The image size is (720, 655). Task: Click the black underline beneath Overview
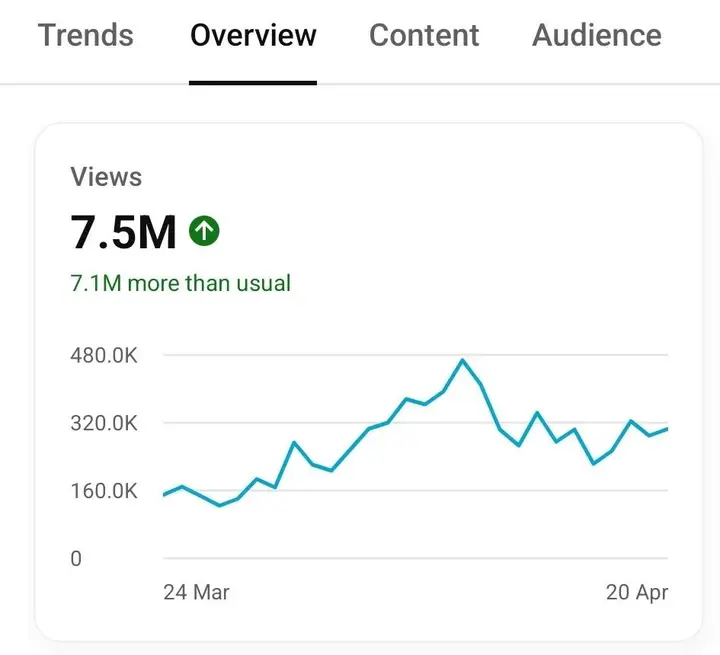pos(253,83)
